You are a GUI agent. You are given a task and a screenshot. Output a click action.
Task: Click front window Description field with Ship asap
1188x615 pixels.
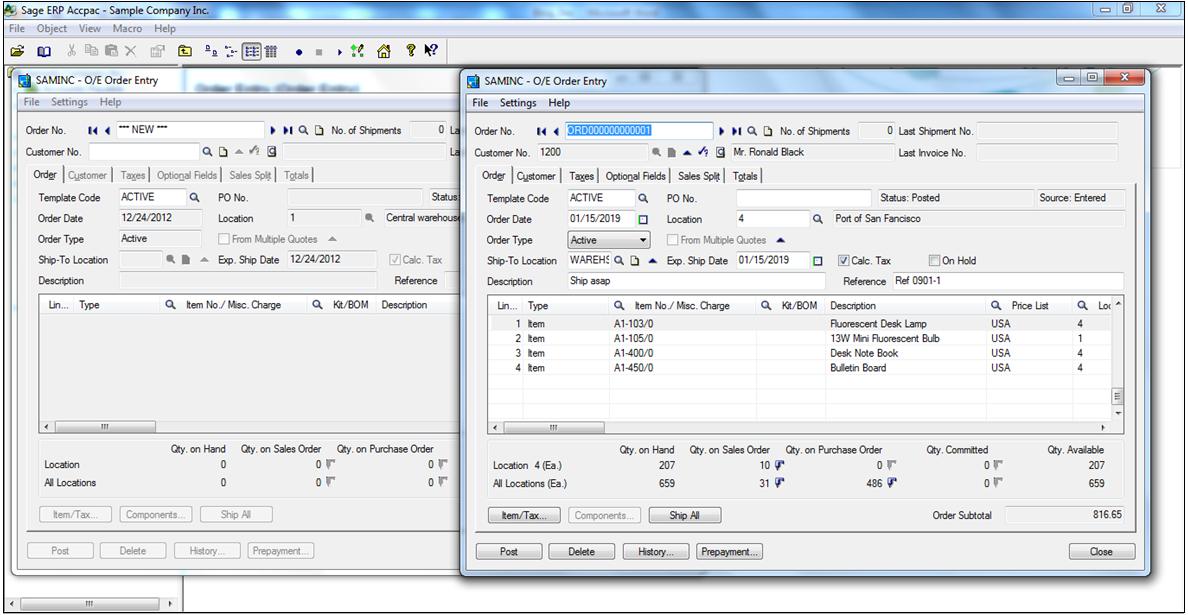(x=696, y=281)
